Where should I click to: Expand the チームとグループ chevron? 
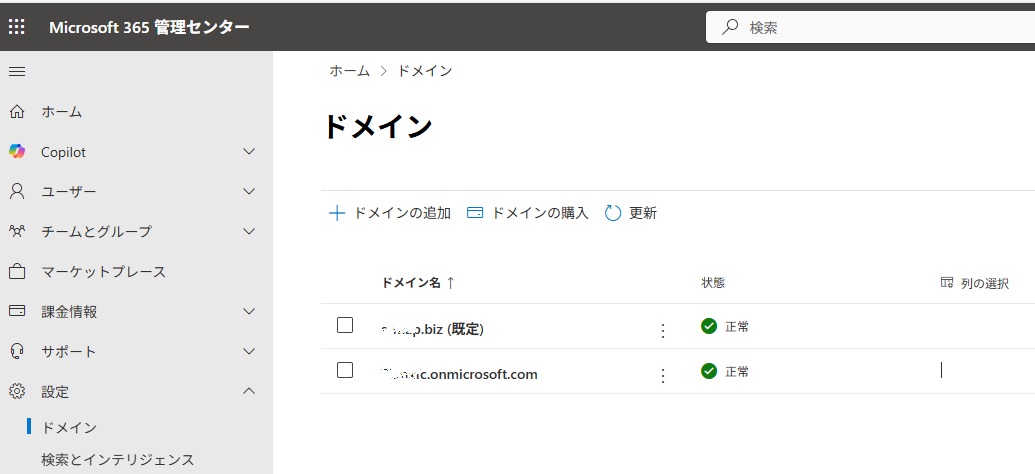pyautogui.click(x=249, y=231)
